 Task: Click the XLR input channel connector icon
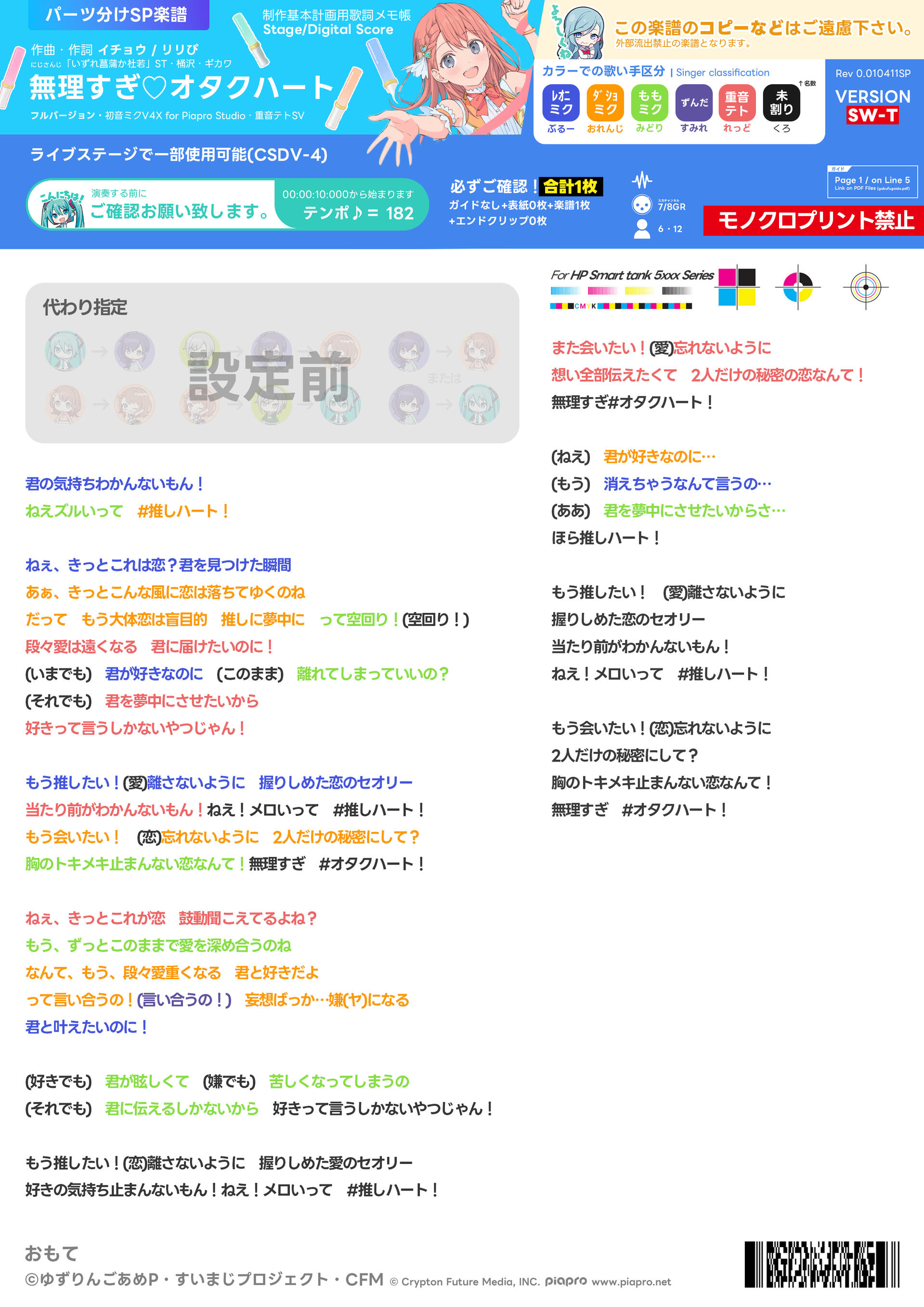642,205
